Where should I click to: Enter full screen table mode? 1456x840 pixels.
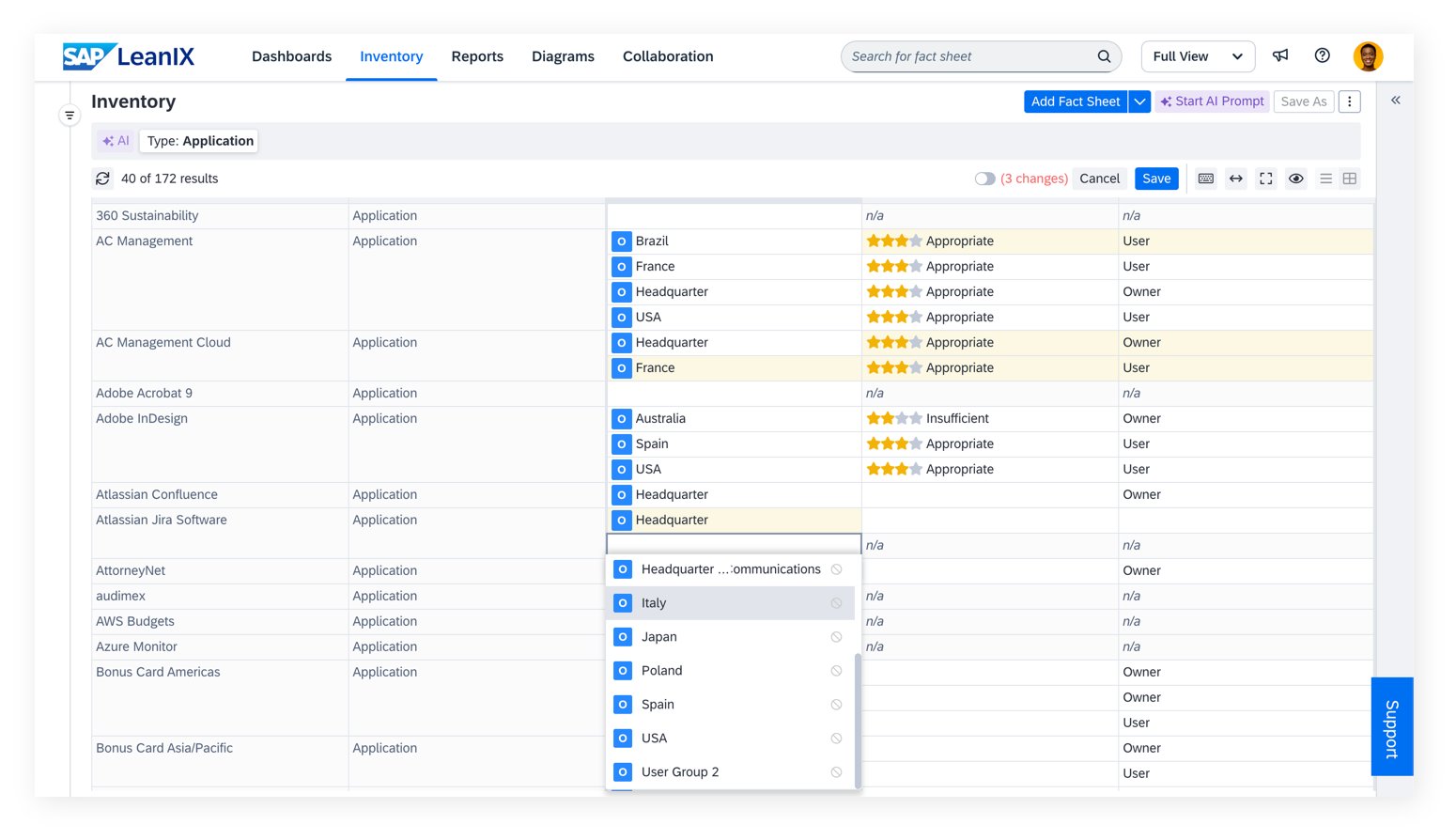click(x=1266, y=179)
